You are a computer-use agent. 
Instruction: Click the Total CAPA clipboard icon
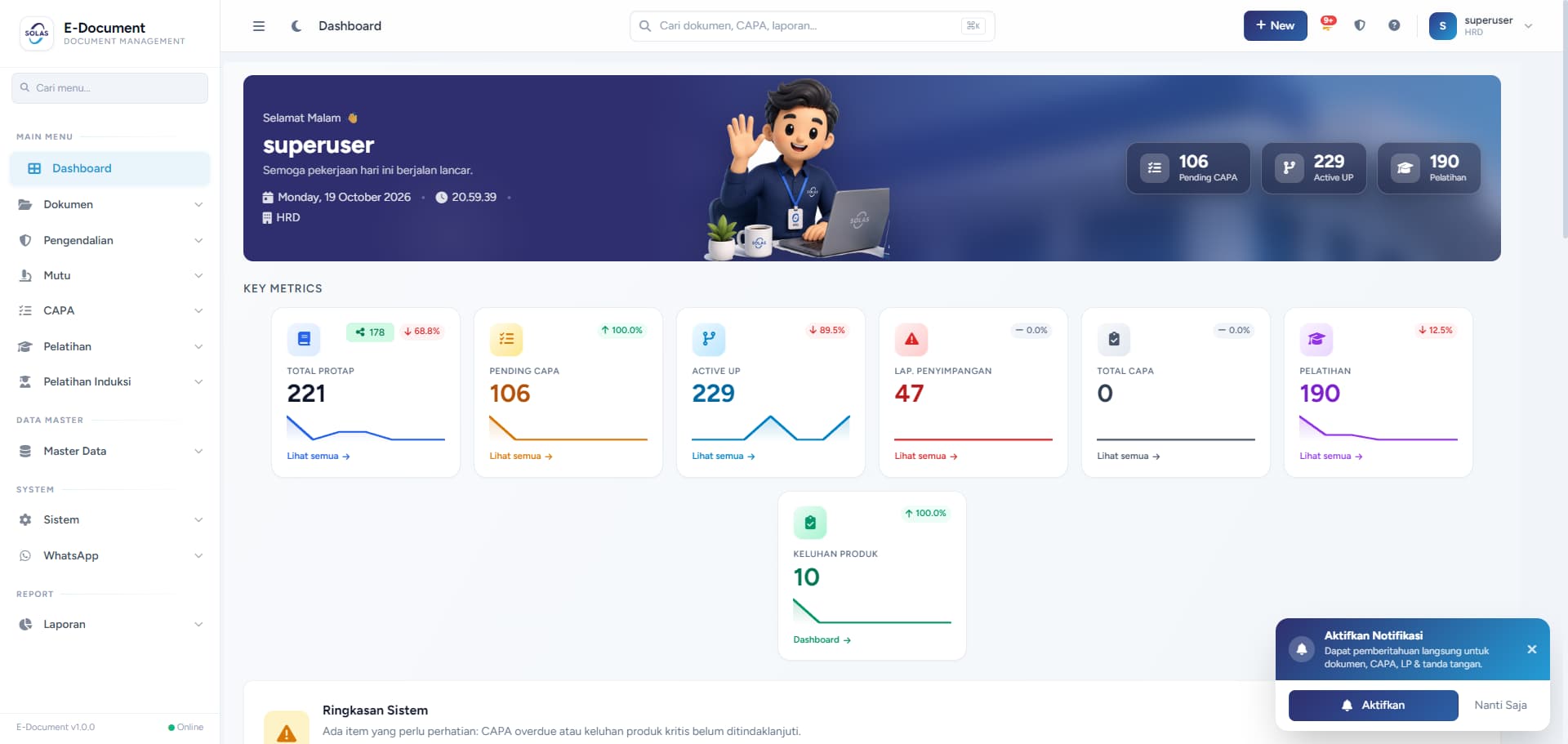(1114, 339)
